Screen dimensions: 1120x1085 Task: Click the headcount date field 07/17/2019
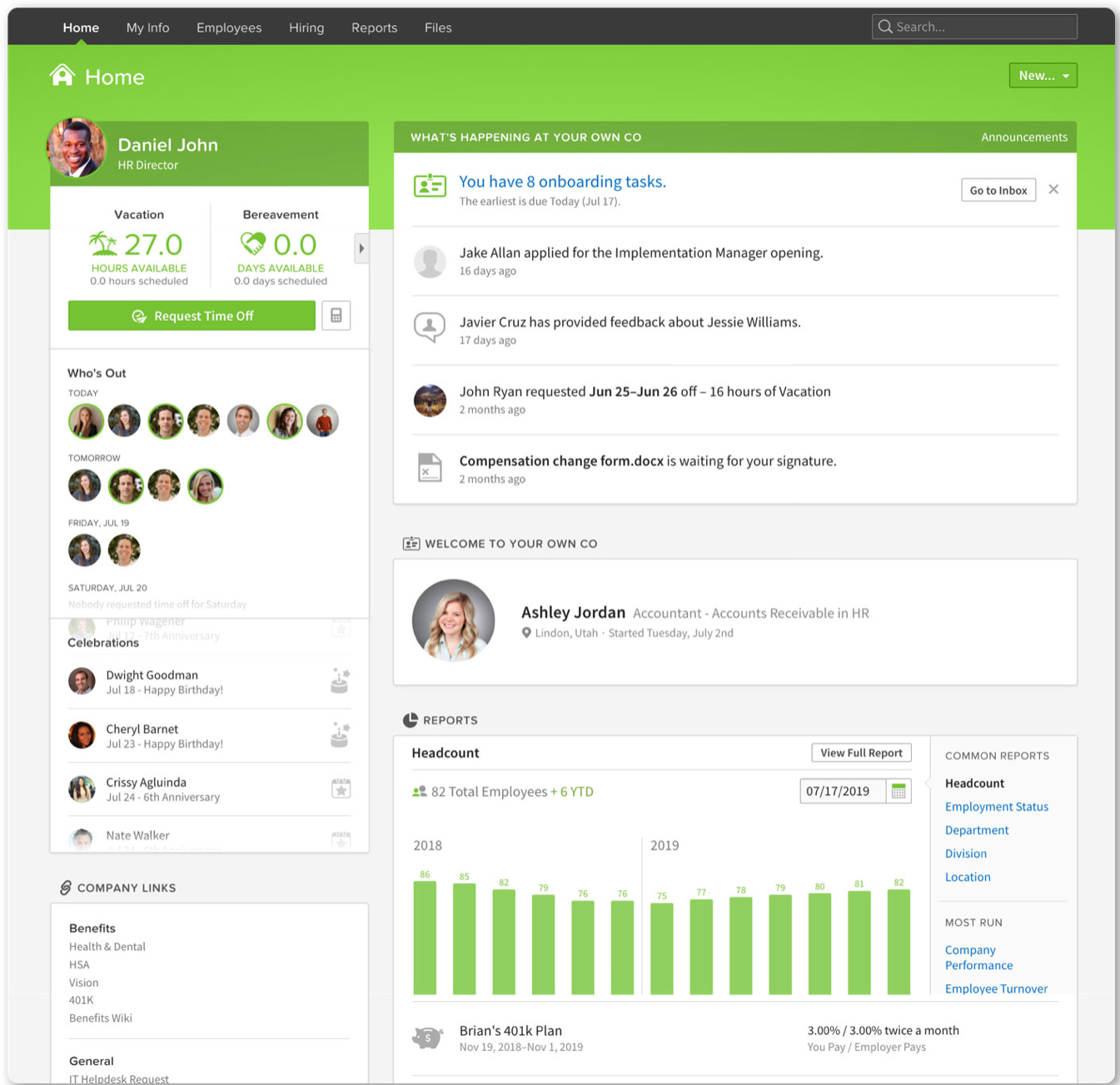(843, 791)
